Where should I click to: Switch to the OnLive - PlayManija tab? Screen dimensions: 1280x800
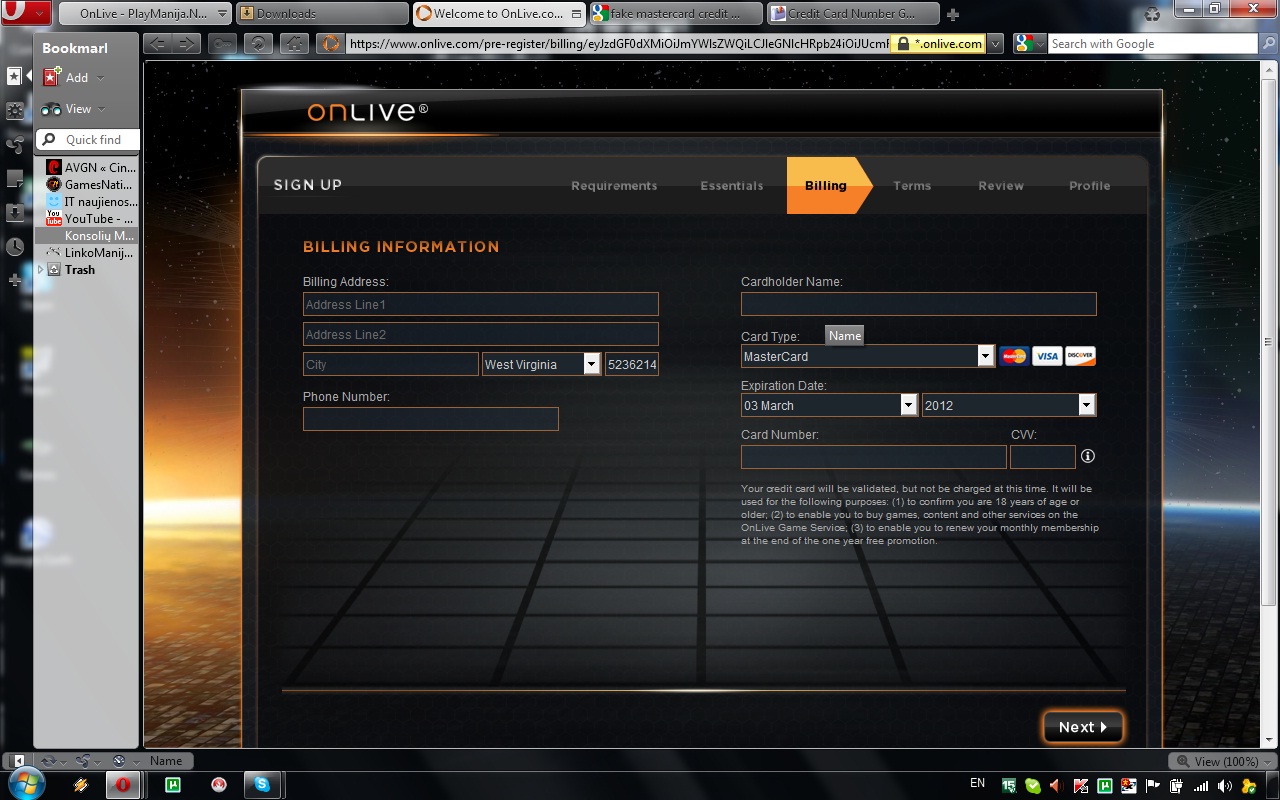pos(145,14)
